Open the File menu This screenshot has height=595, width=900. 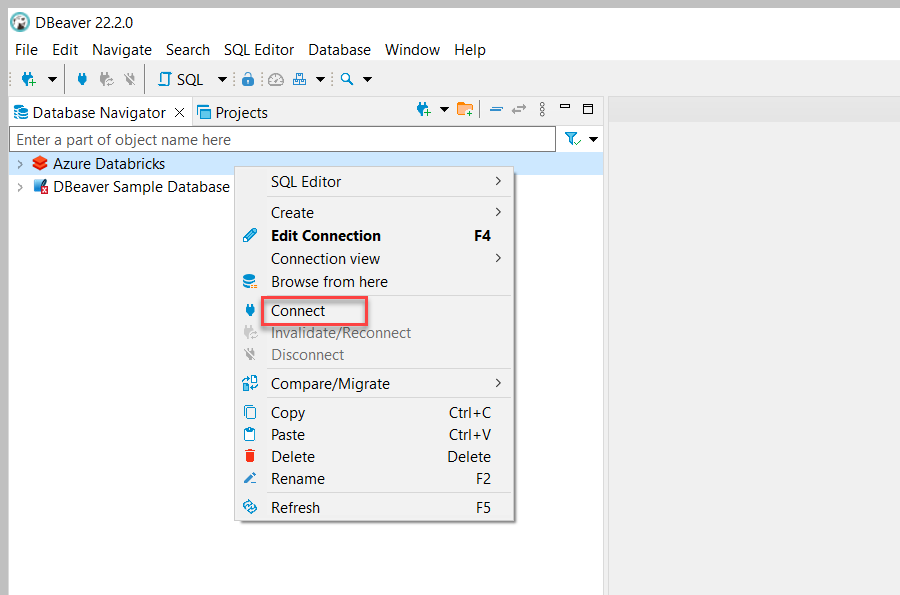tap(26, 50)
